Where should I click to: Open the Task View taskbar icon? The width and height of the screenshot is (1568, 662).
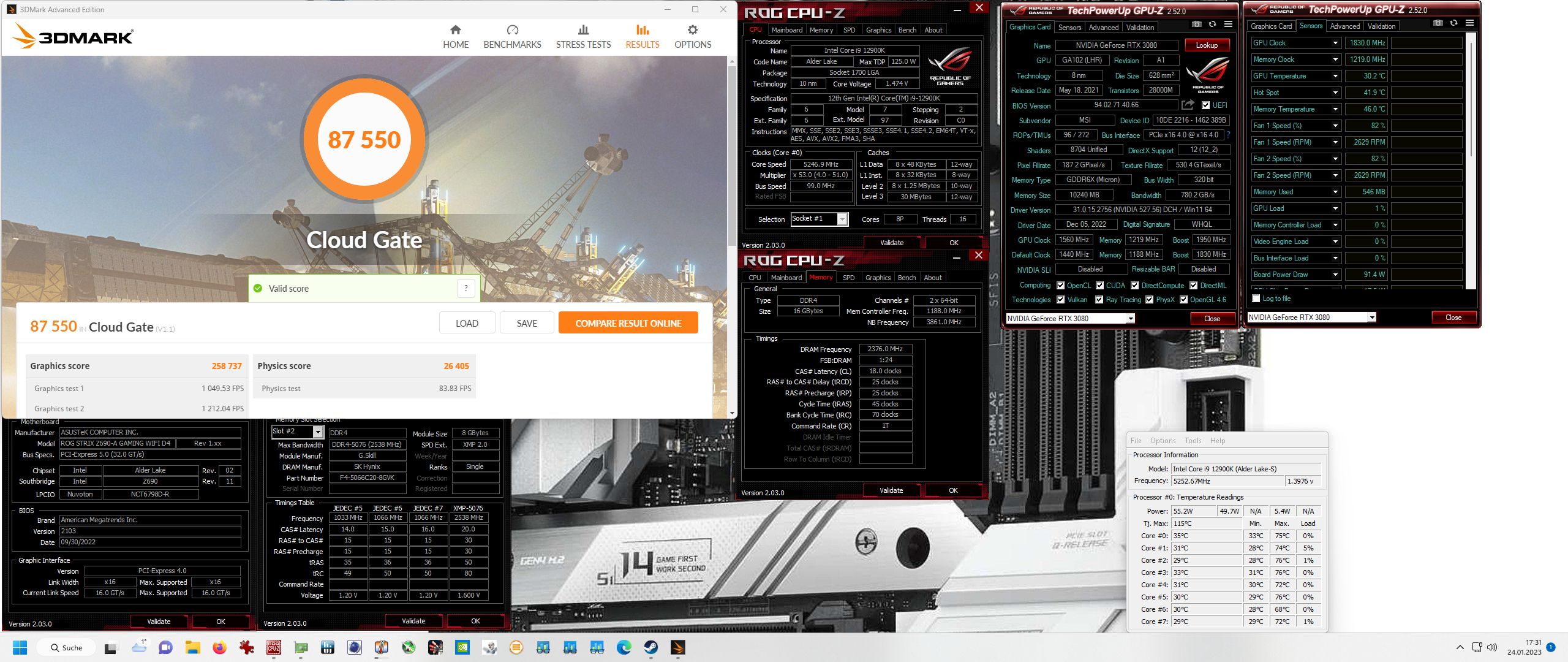111,647
